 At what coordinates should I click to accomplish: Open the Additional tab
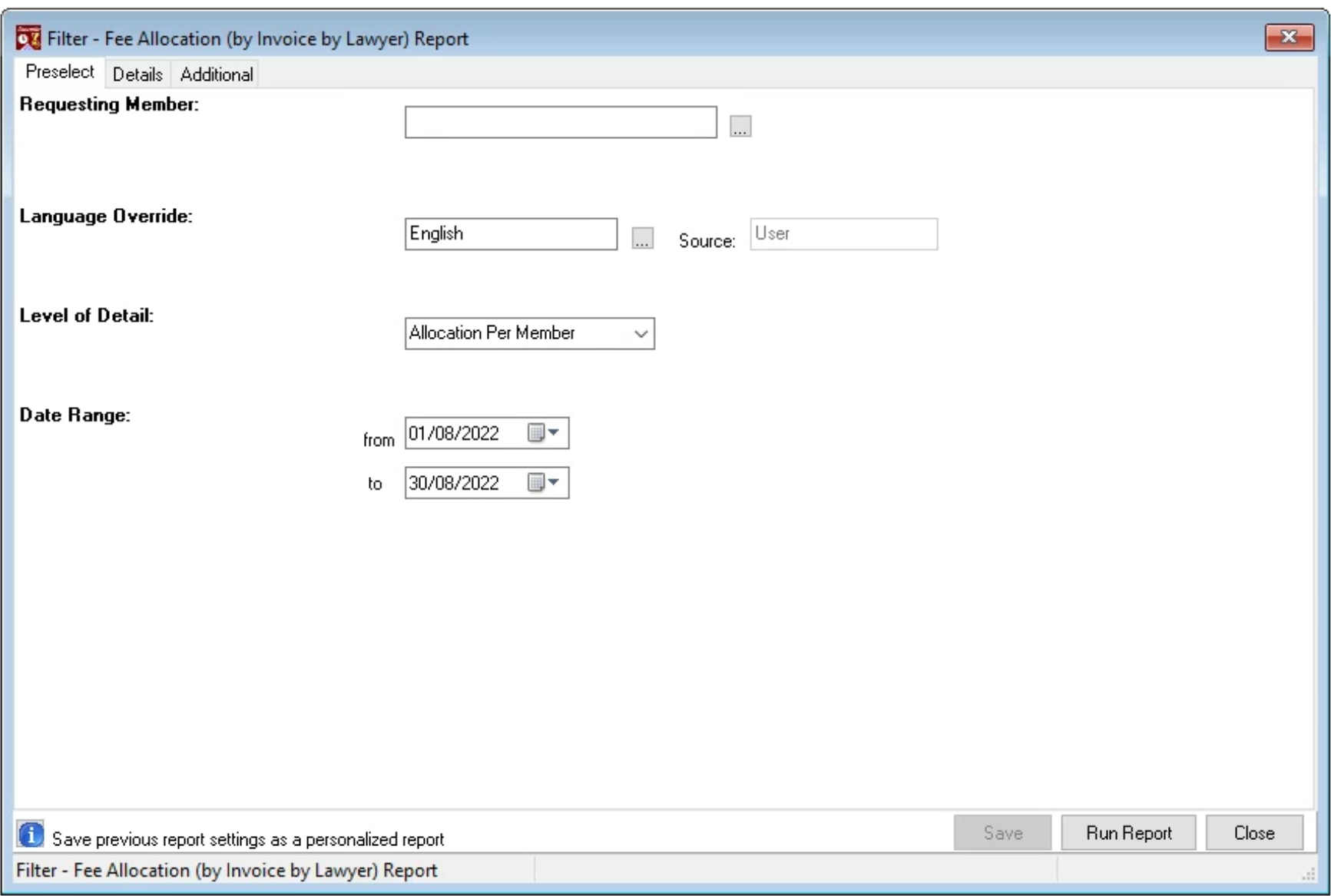tap(217, 74)
